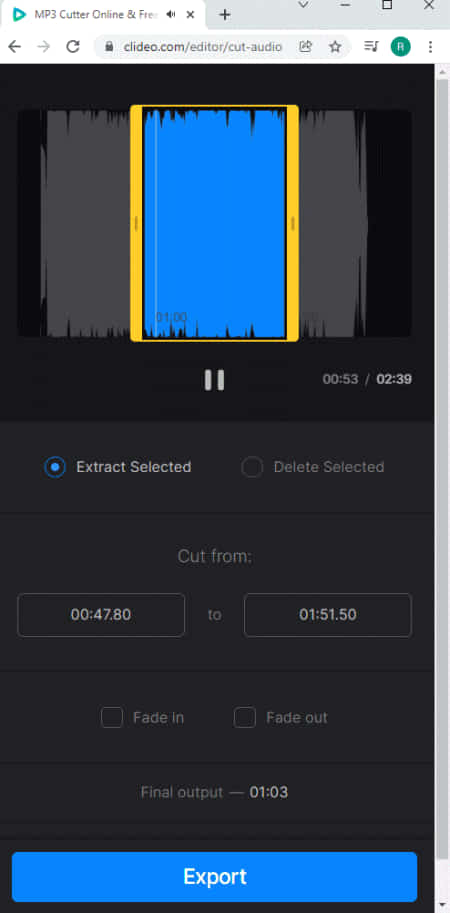Open a new browser tab
The height and width of the screenshot is (913, 450).
[225, 15]
